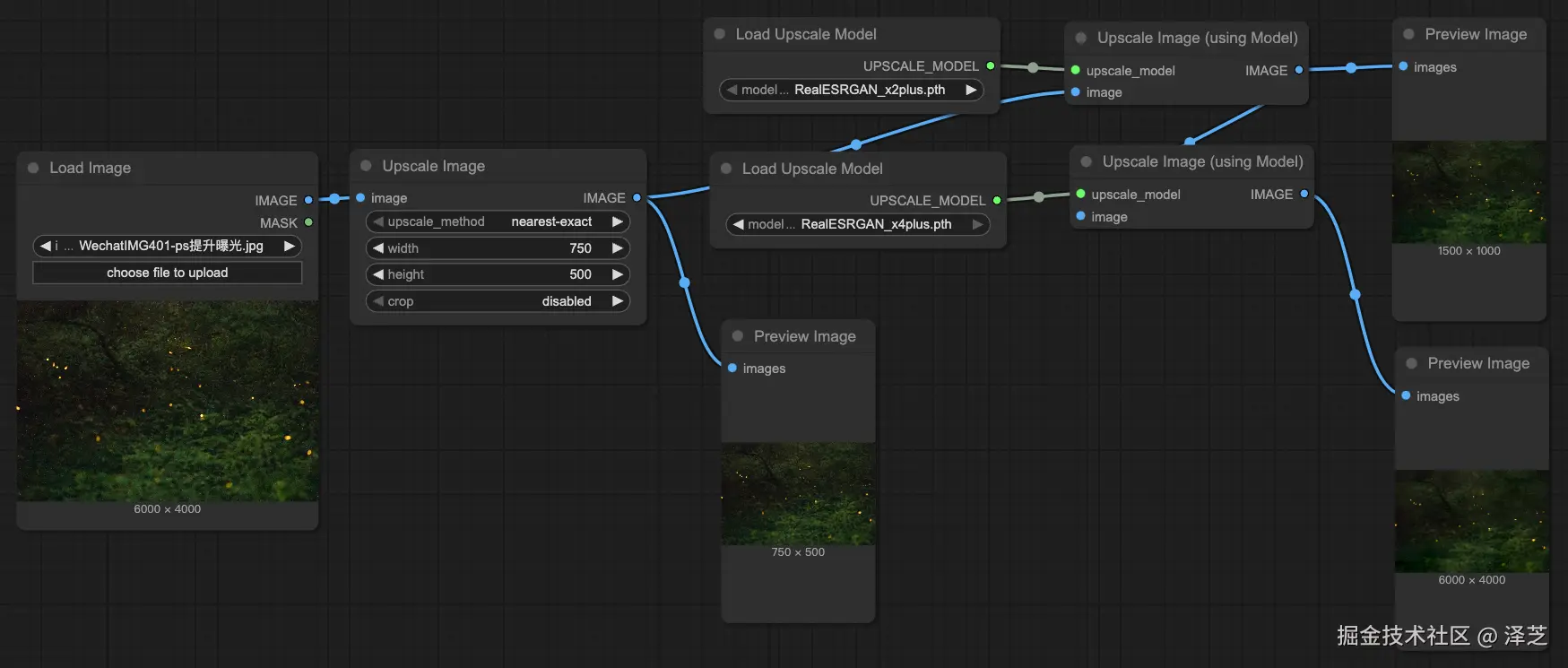Click the left arrow of the RealESRGAN_x2plus model widget

732,90
